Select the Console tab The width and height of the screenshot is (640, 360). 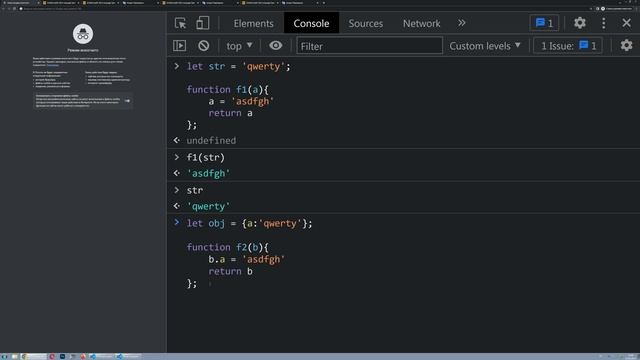tap(311, 23)
